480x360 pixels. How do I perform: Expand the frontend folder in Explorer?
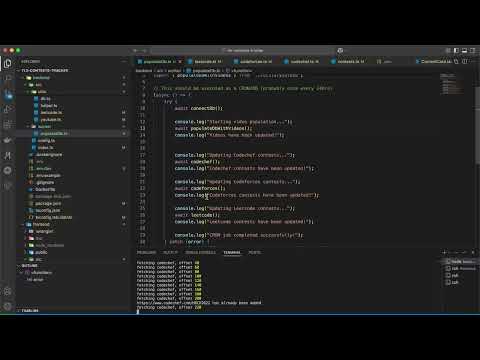pos(41,224)
